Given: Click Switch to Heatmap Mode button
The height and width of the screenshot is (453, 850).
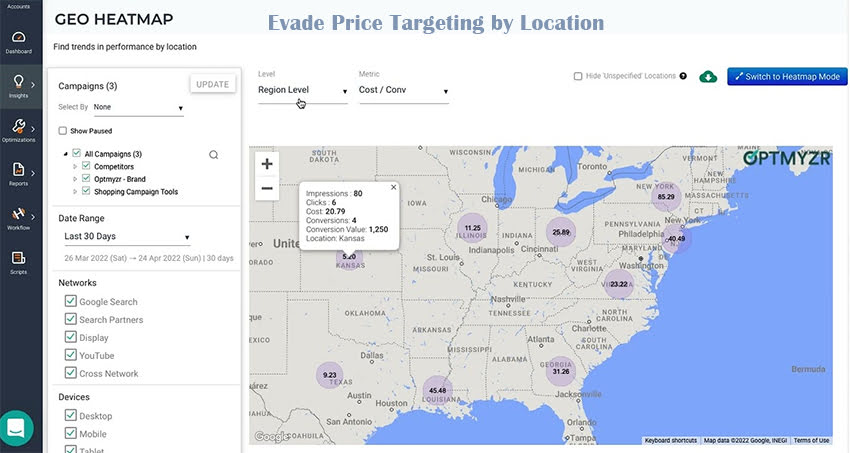Looking at the screenshot, I should click(787, 76).
